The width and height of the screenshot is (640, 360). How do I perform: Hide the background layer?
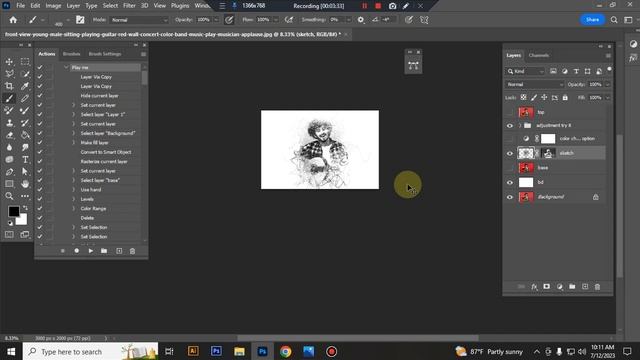coord(510,197)
